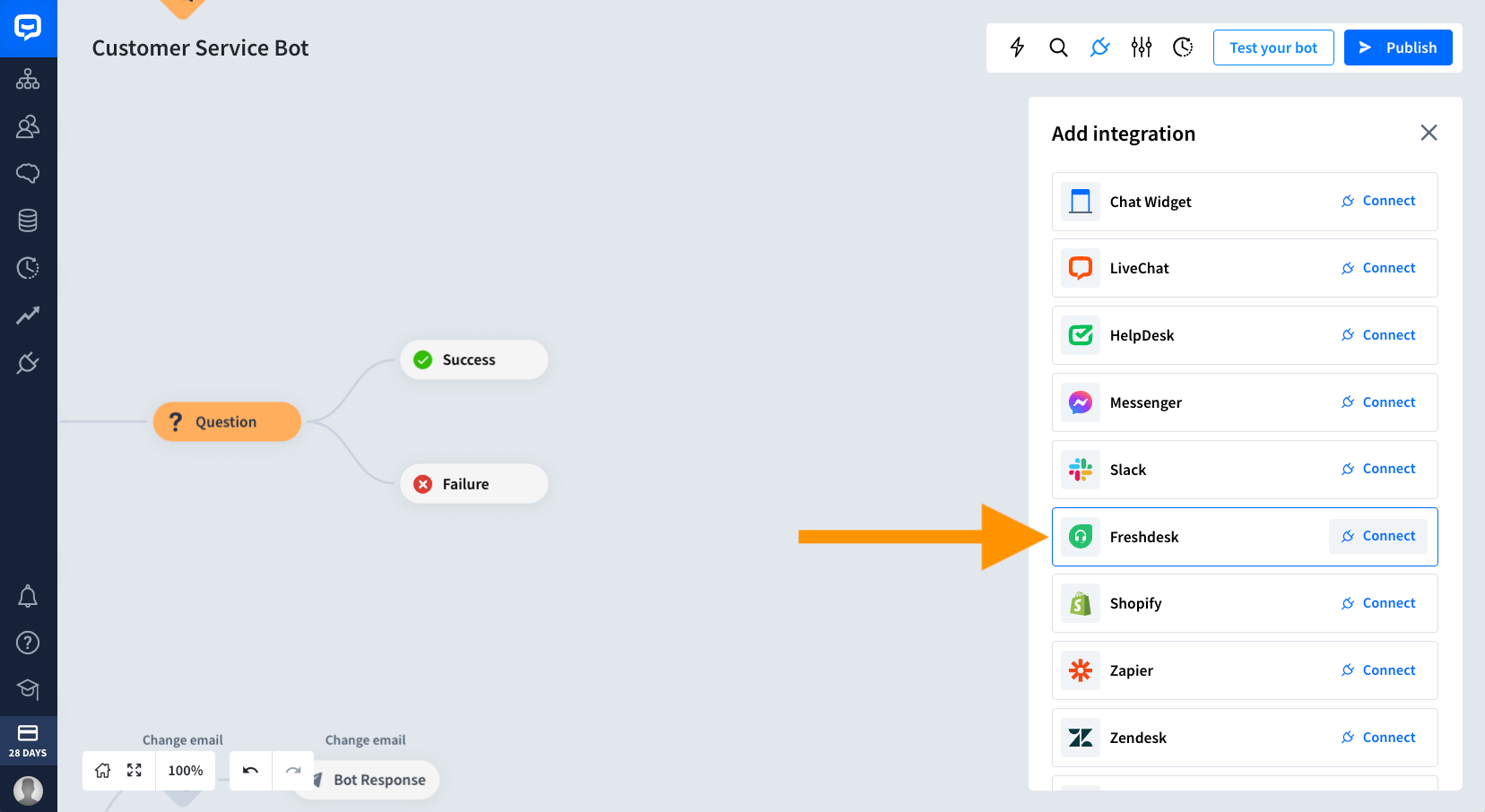This screenshot has height=812, width=1485.
Task: Open the Reports trend-line icon
Action: click(x=28, y=315)
